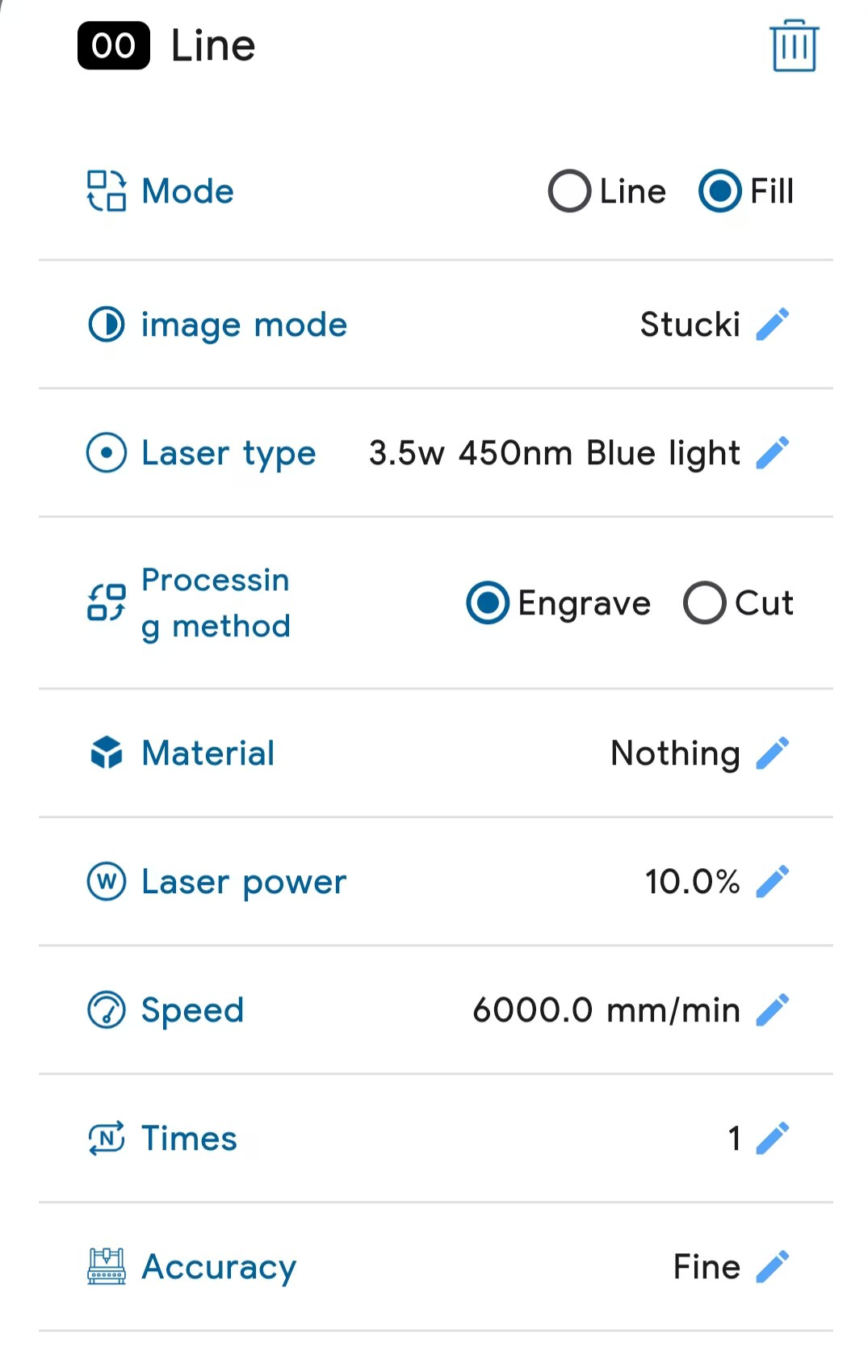This screenshot has width=868, height=1372.
Task: Click the edit pencil beside Nothing material
Action: point(773,753)
